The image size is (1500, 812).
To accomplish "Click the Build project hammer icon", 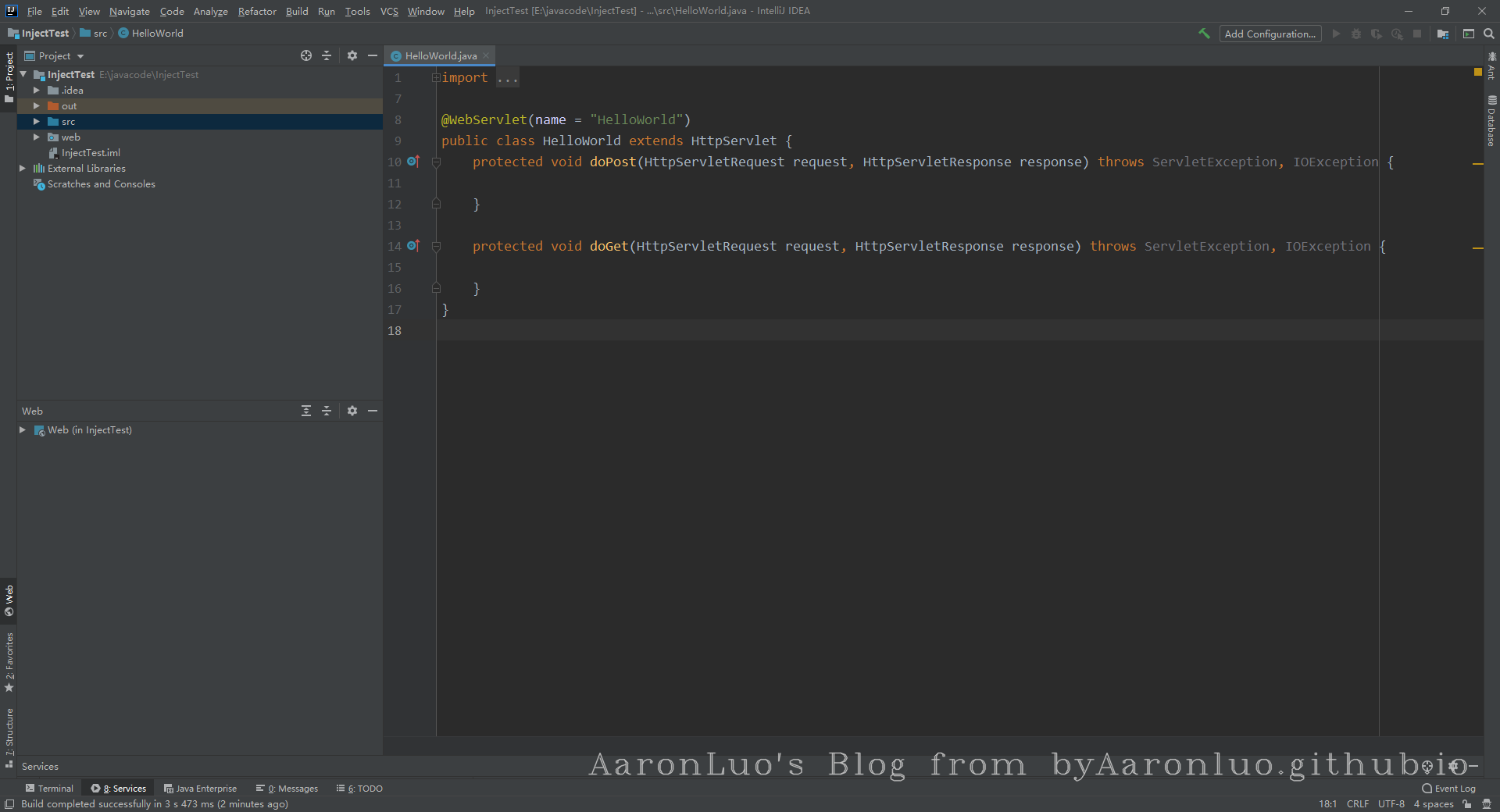I will pyautogui.click(x=1204, y=34).
